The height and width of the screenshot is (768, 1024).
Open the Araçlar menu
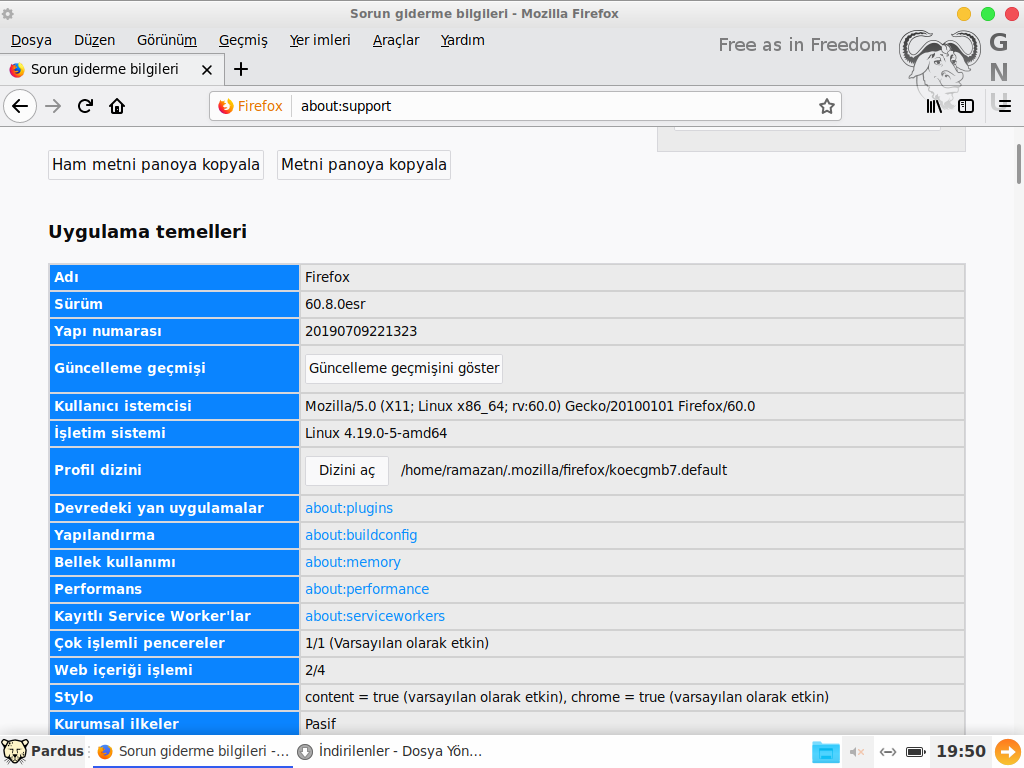(x=396, y=40)
